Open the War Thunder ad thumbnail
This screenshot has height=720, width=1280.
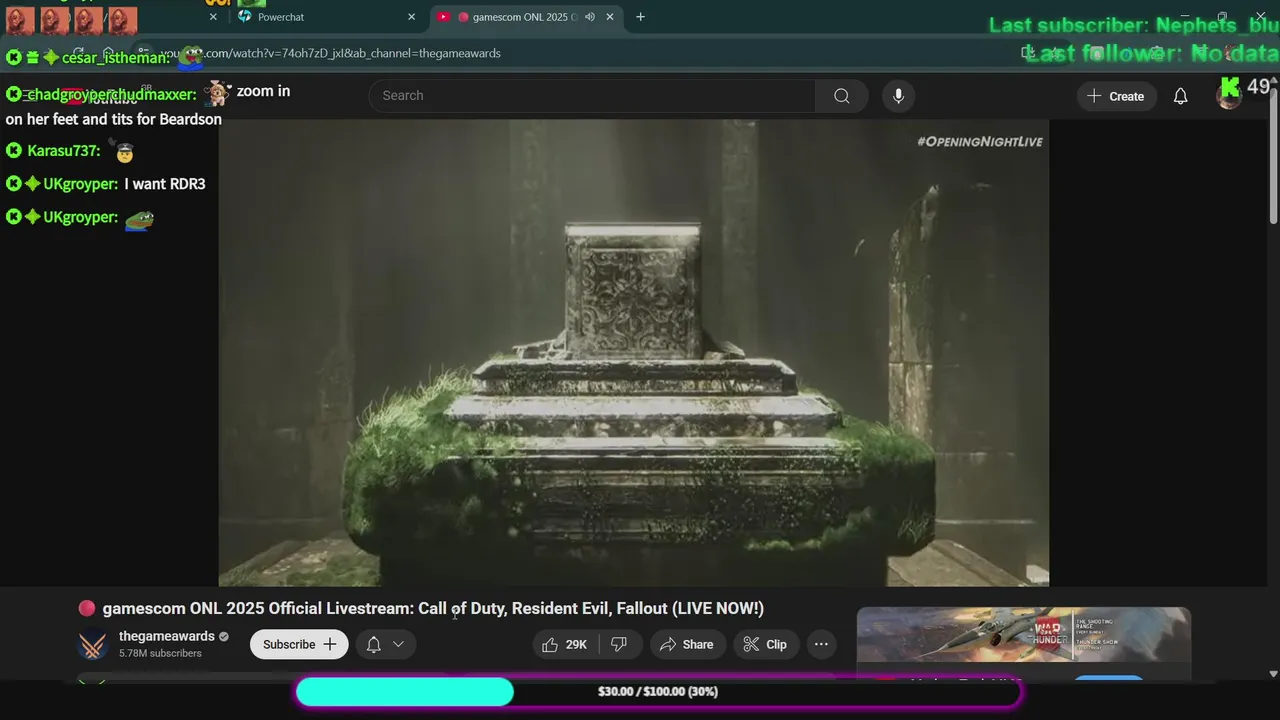coord(1024,635)
